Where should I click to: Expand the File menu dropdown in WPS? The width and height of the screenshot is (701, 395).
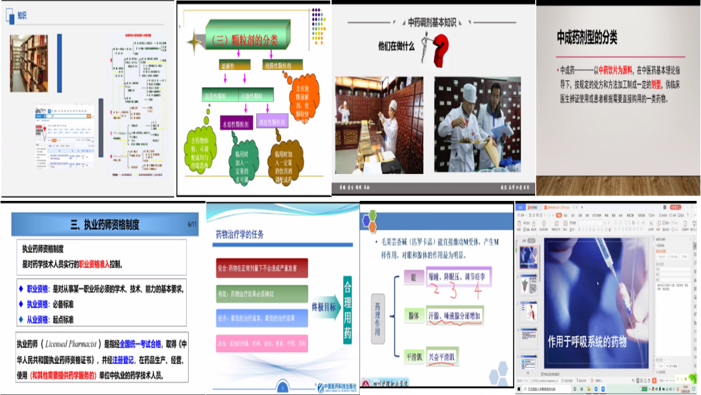(x=521, y=215)
